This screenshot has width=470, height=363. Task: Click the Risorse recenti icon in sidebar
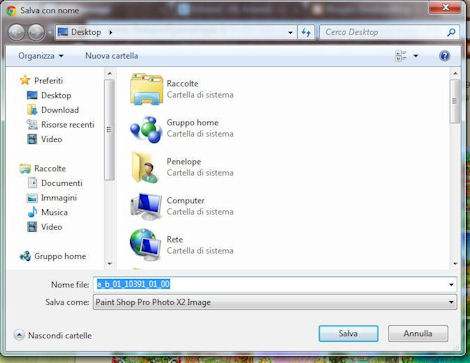pyautogui.click(x=32, y=125)
